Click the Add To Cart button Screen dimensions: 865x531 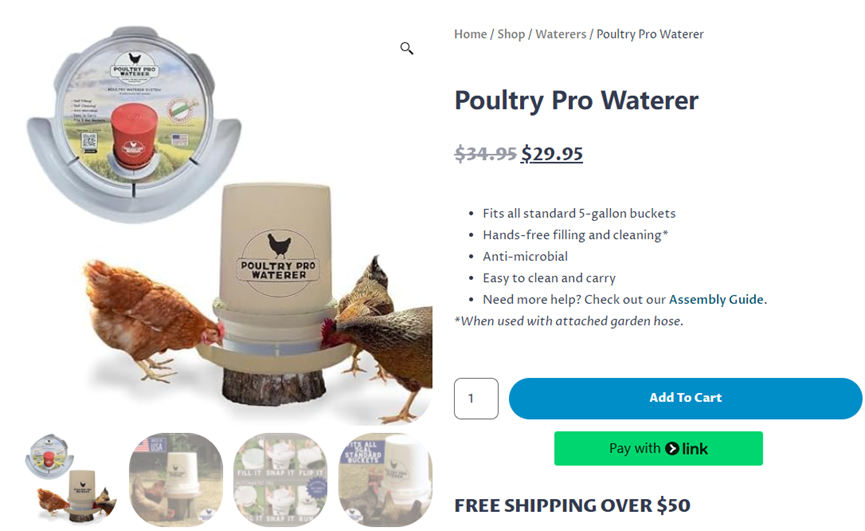click(685, 398)
